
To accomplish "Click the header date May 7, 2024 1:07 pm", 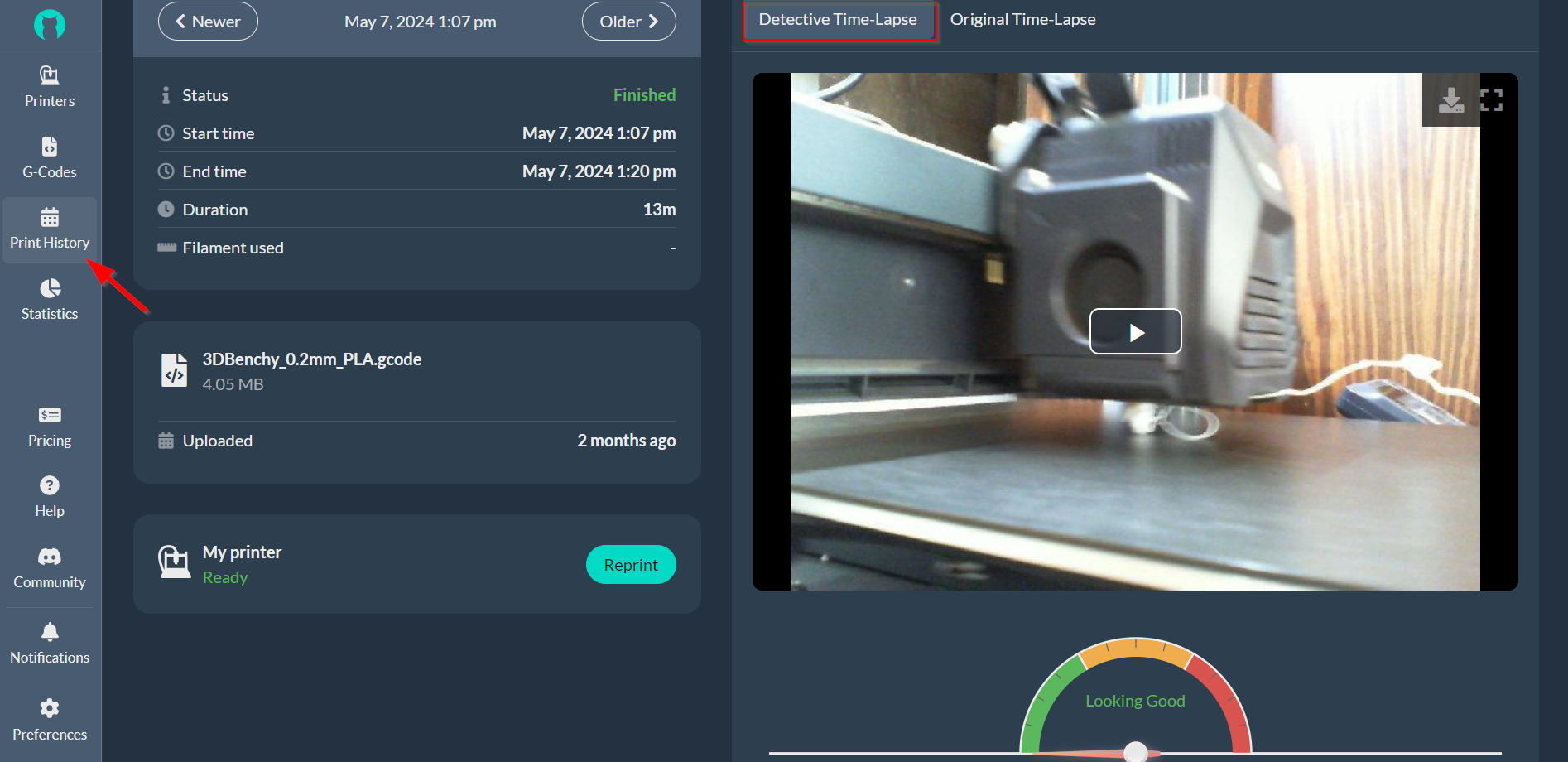I will pyautogui.click(x=421, y=22).
